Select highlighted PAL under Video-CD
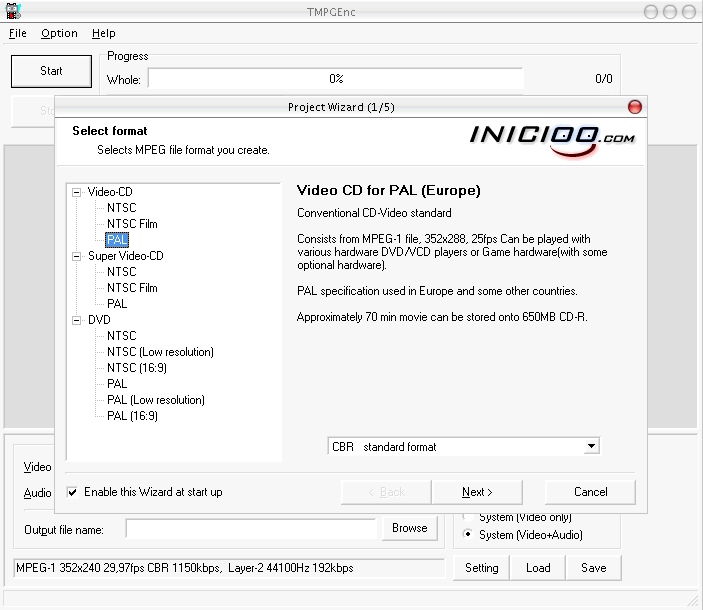The width and height of the screenshot is (703, 610). click(117, 240)
